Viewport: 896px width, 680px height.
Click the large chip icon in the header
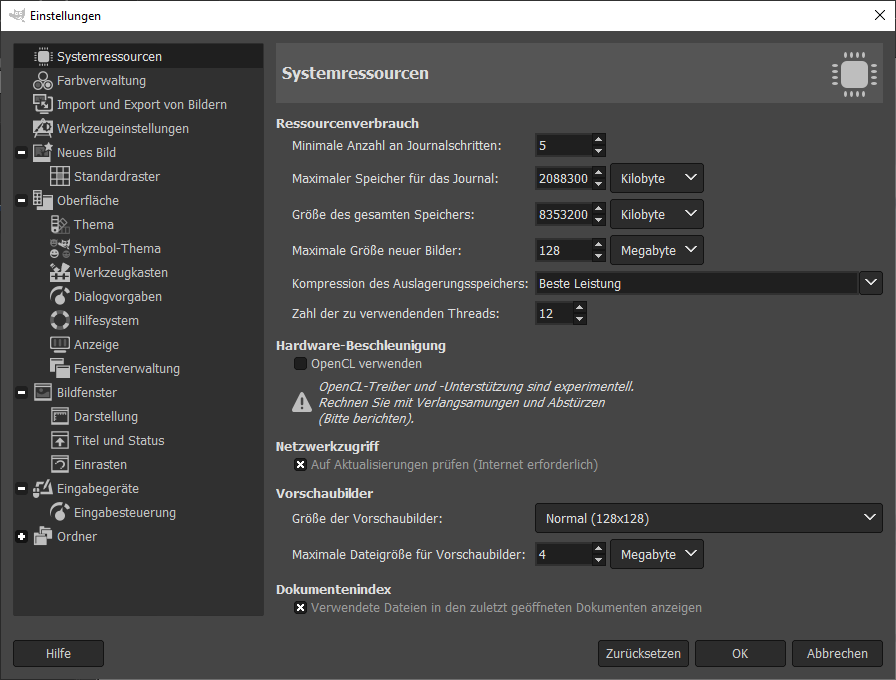tap(854, 74)
